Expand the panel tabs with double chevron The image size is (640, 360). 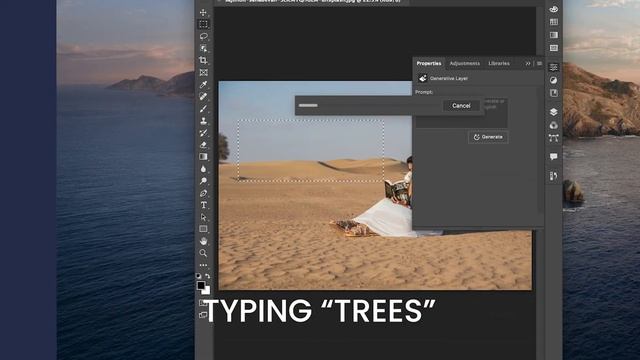[x=528, y=64]
